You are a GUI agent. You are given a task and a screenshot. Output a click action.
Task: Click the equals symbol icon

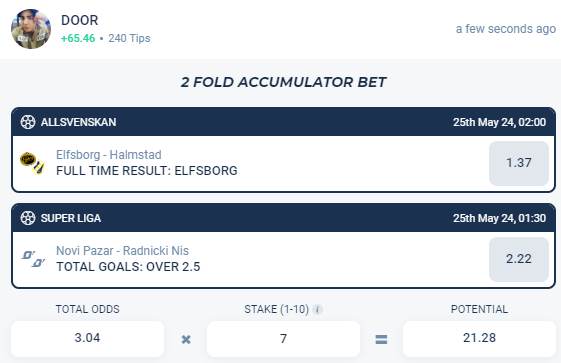pos(381,339)
